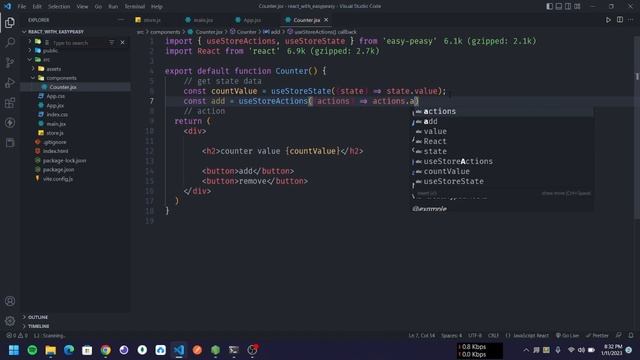Open the Selection menu
The width and height of the screenshot is (640, 360).
click(x=59, y=7)
